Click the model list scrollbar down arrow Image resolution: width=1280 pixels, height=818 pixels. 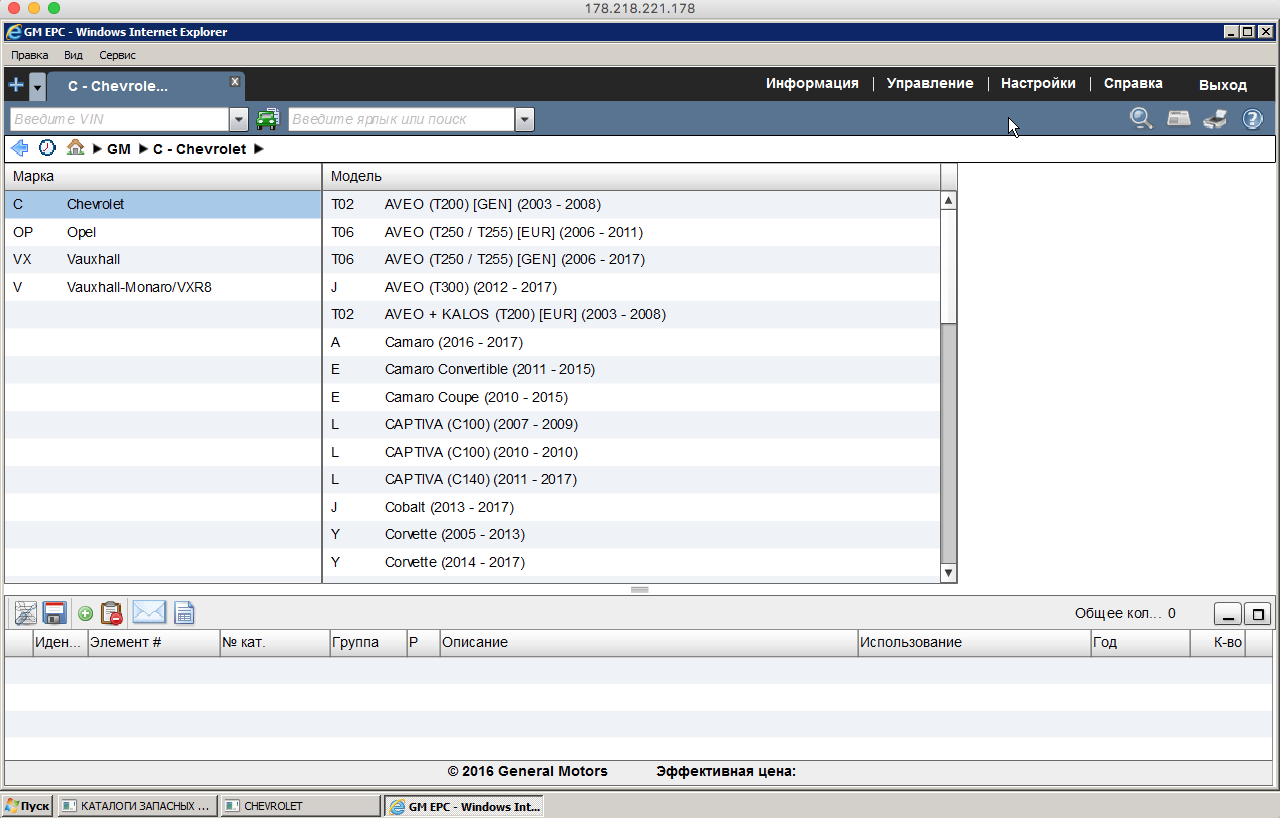[x=949, y=573]
